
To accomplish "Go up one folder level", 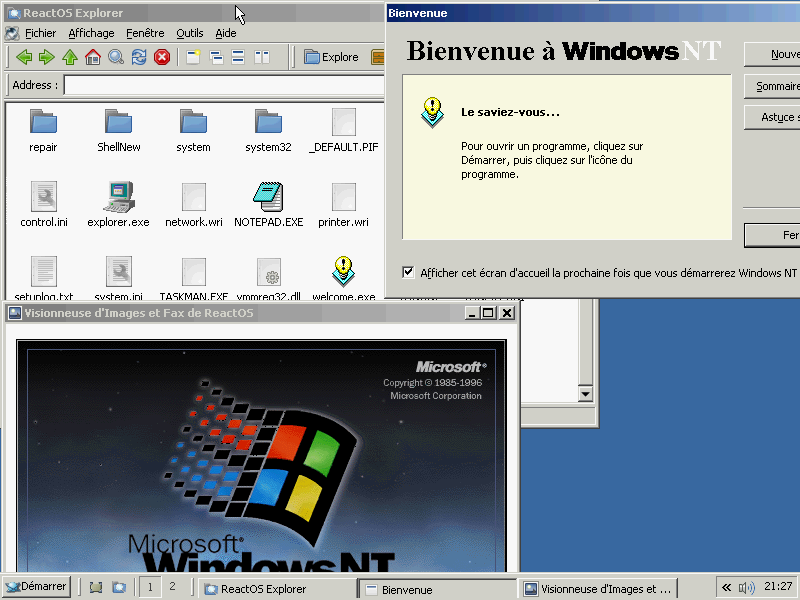I will point(70,57).
